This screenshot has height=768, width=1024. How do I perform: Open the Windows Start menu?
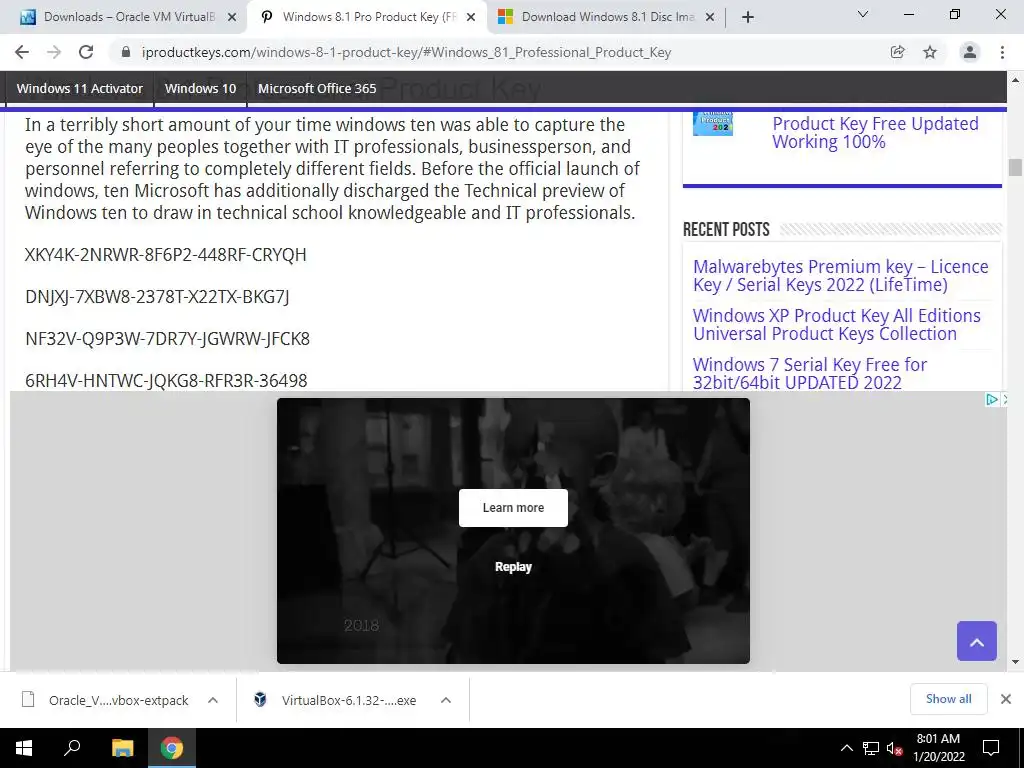coord(24,748)
